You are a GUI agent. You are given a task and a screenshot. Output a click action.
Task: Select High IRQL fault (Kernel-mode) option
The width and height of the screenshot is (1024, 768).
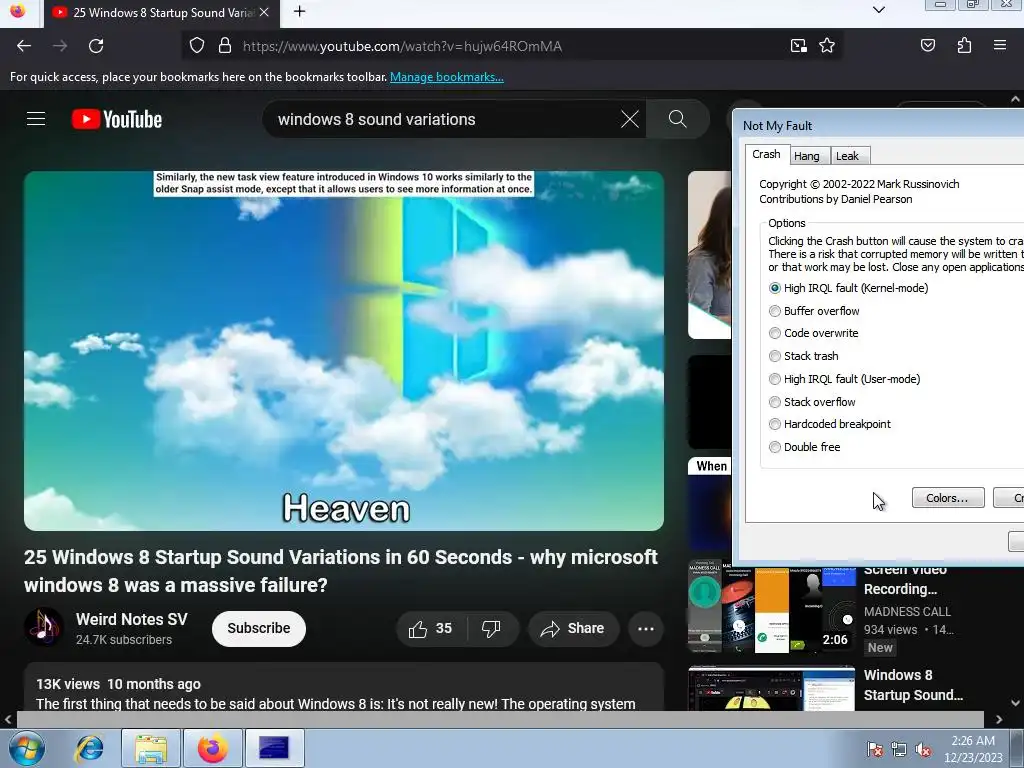tap(849, 288)
